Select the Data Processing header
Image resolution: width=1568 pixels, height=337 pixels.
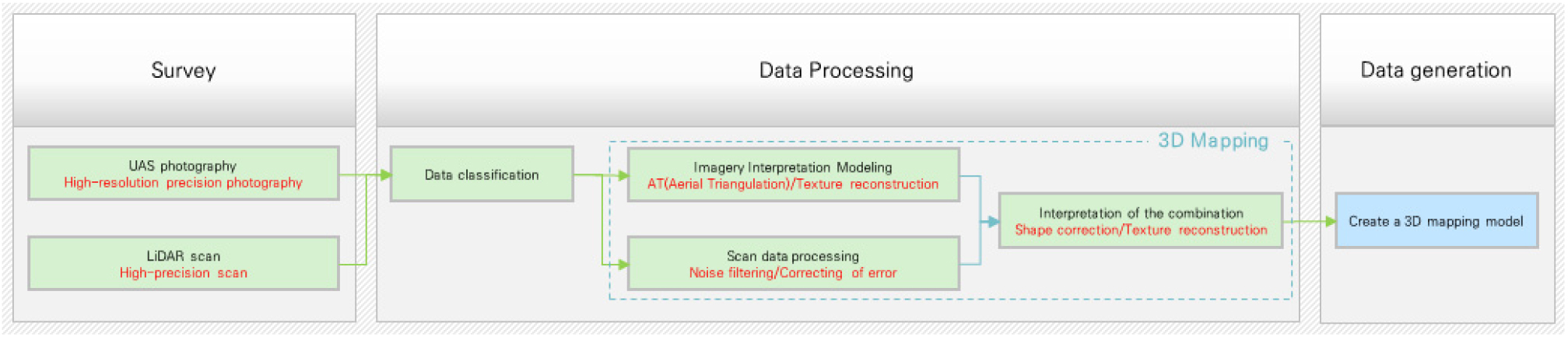(837, 70)
